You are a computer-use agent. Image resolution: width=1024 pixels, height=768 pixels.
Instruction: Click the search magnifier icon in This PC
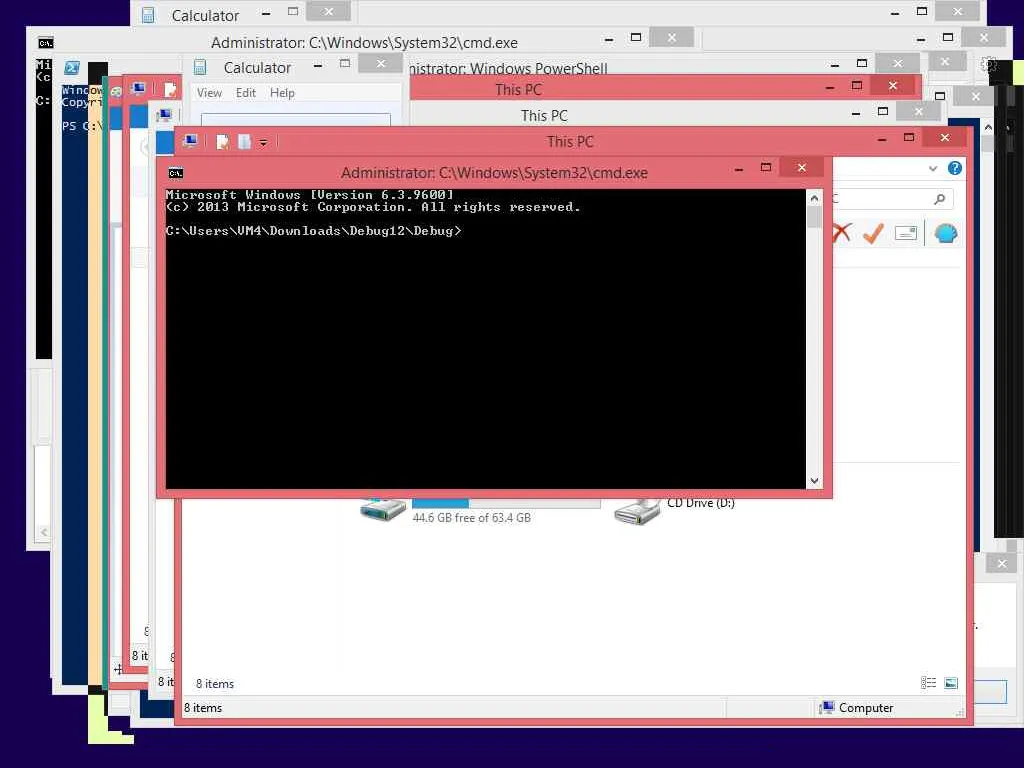[x=939, y=199]
